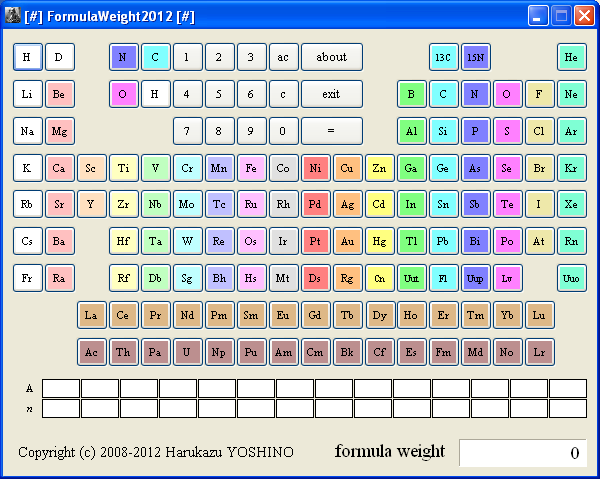Click the Fe iron button
600x479 pixels.
click(x=251, y=168)
